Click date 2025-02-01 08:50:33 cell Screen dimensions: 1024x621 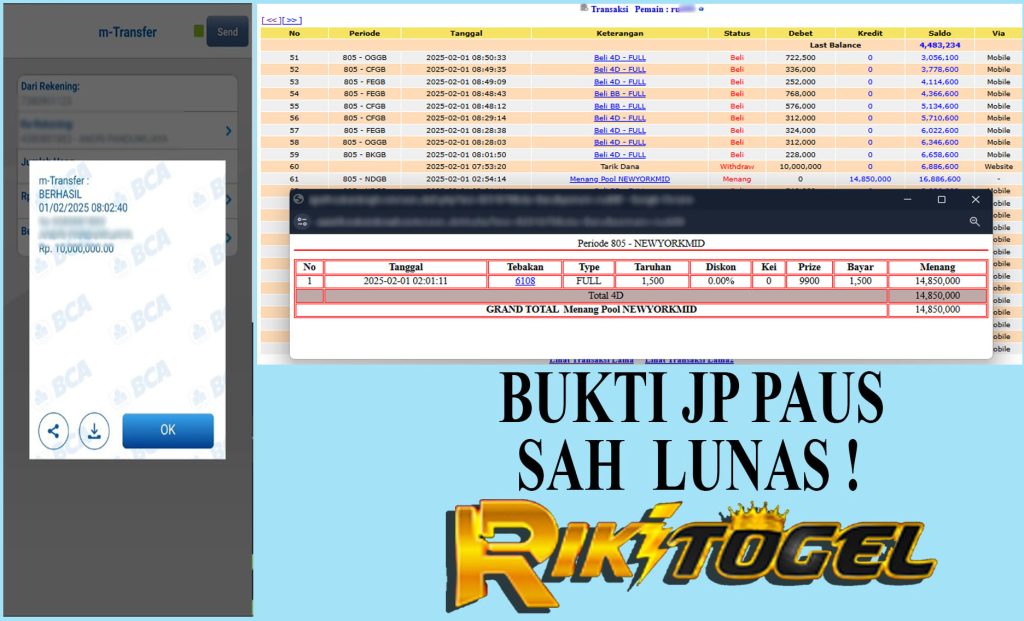point(466,57)
